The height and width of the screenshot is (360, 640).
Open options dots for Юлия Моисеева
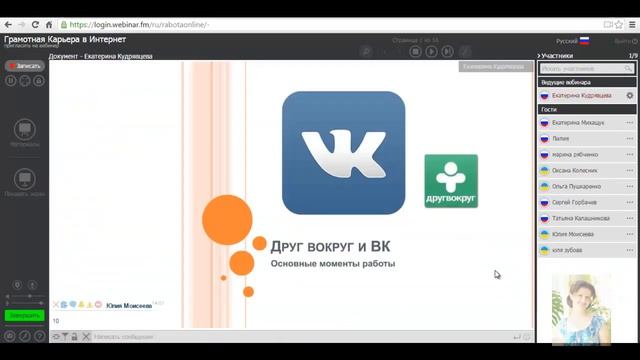tap(630, 234)
